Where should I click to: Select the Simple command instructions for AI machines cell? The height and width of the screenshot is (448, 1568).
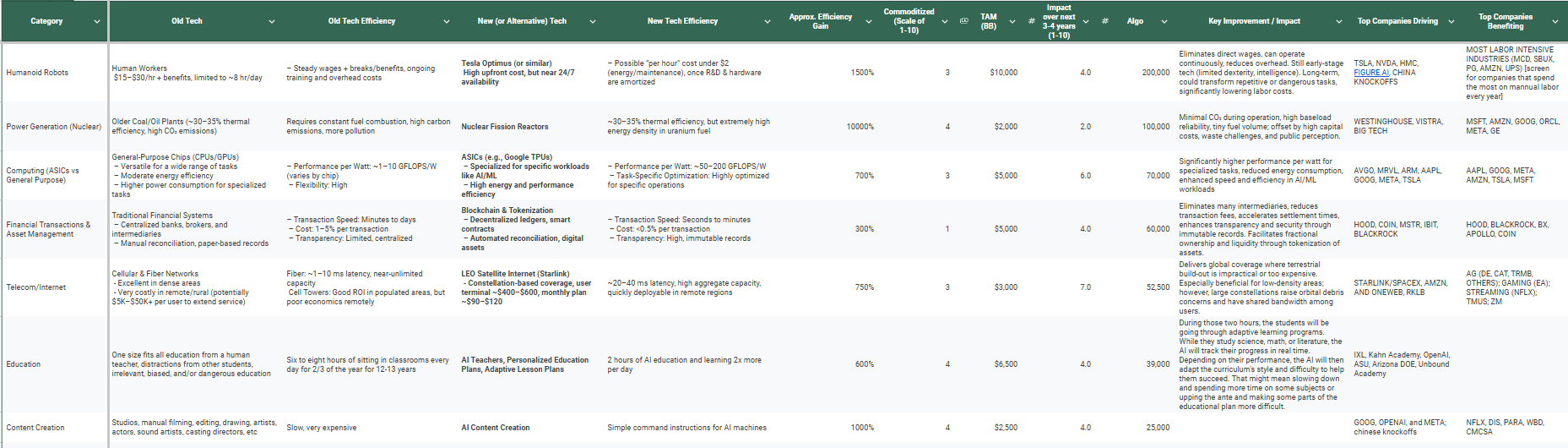coord(691,428)
